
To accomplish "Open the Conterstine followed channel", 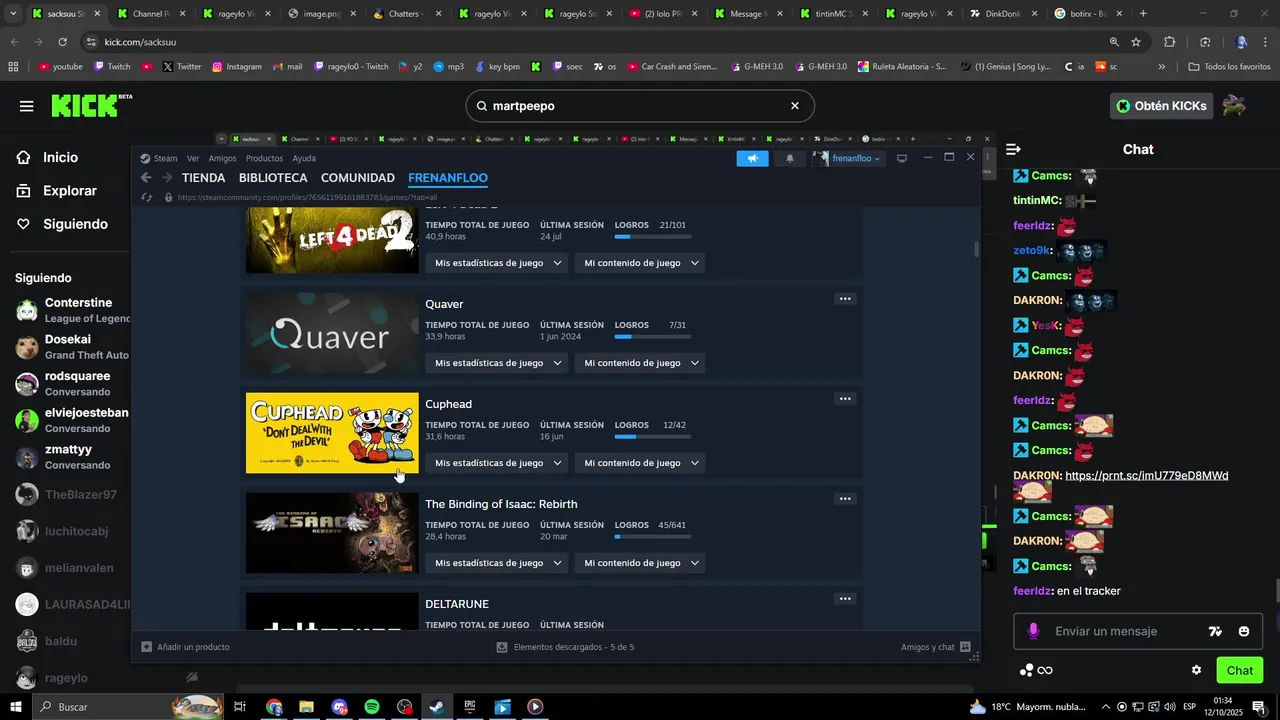I will point(70,310).
